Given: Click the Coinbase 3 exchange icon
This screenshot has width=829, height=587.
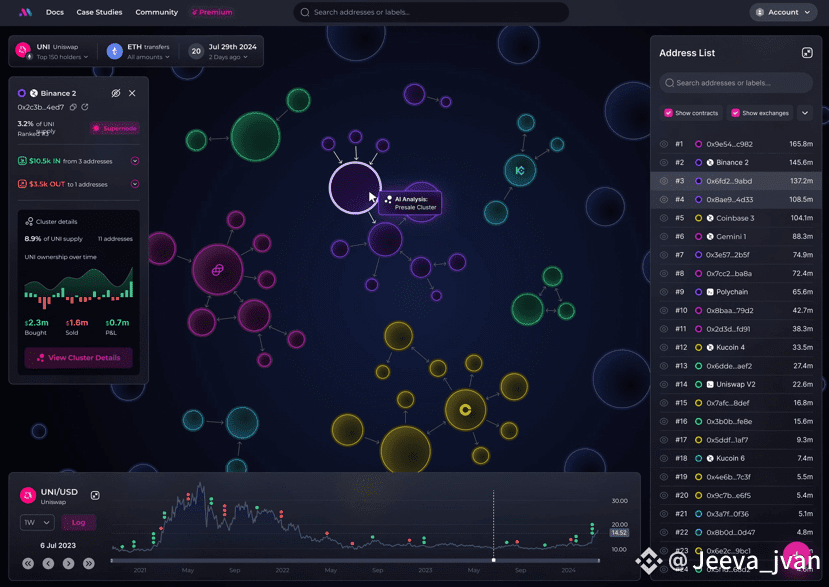Looking at the screenshot, I should click(x=710, y=218).
